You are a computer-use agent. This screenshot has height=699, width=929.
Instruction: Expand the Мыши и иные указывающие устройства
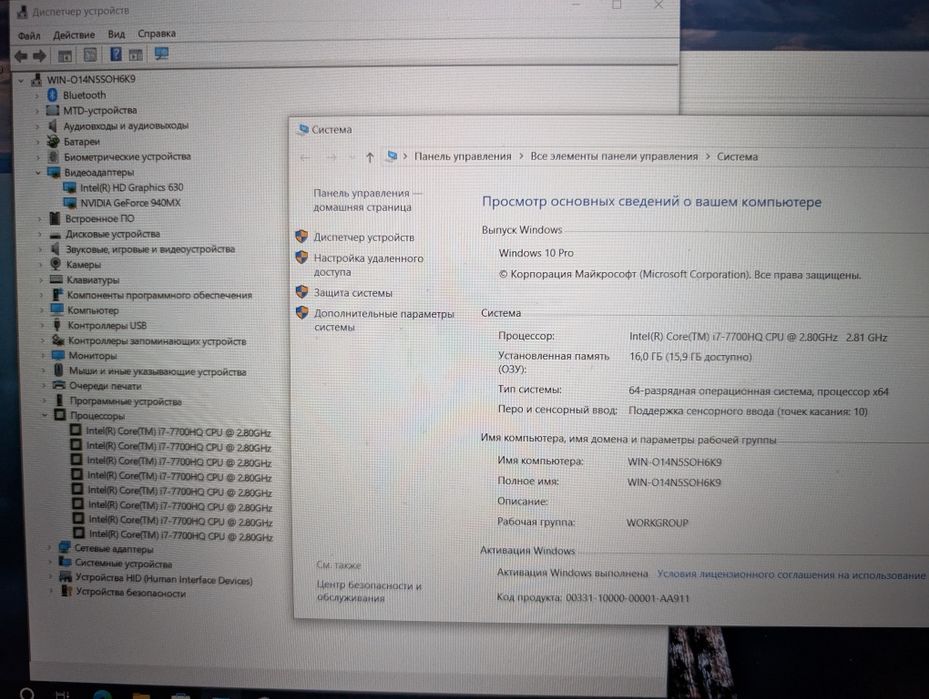pos(44,371)
